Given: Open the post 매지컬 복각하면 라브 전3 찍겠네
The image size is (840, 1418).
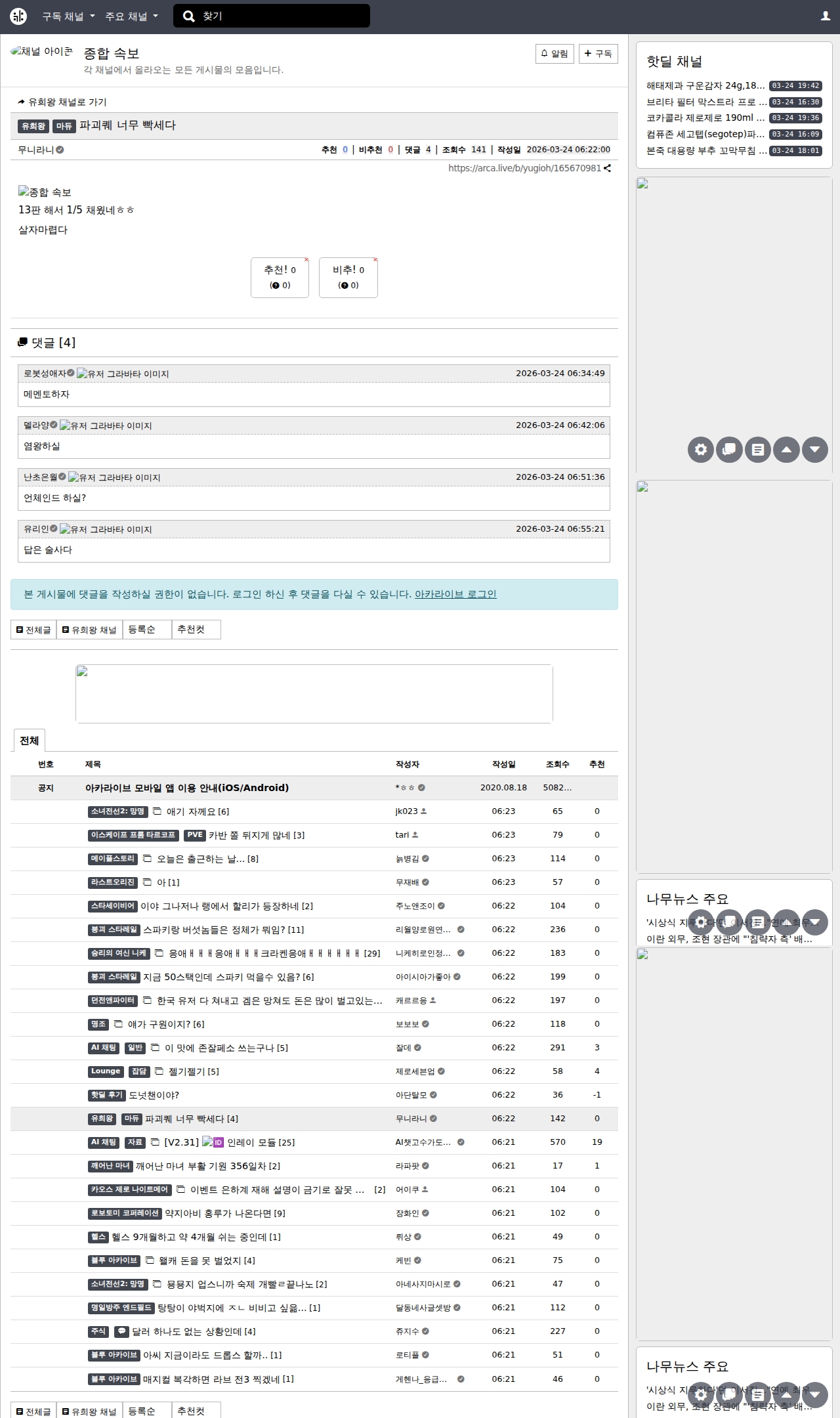Looking at the screenshot, I should pyautogui.click(x=219, y=1379).
